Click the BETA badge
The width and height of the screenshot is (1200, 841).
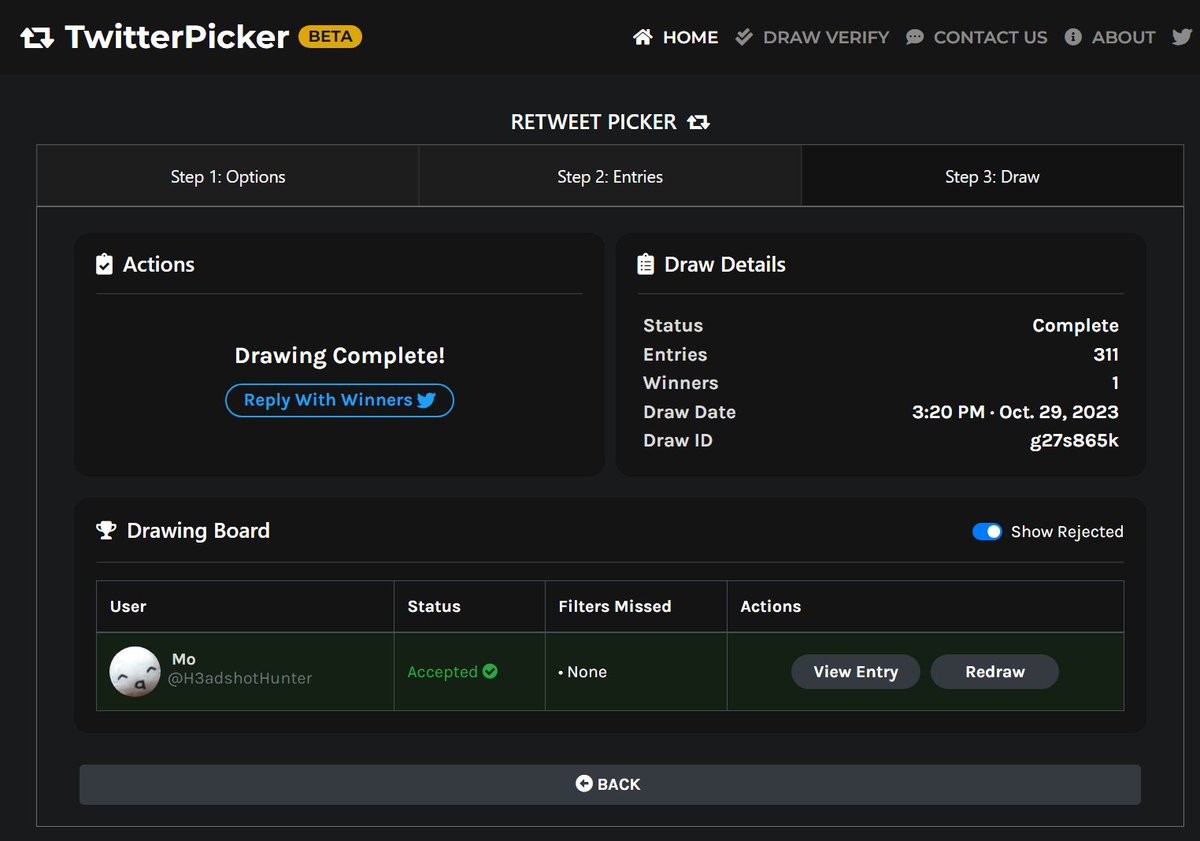[330, 37]
